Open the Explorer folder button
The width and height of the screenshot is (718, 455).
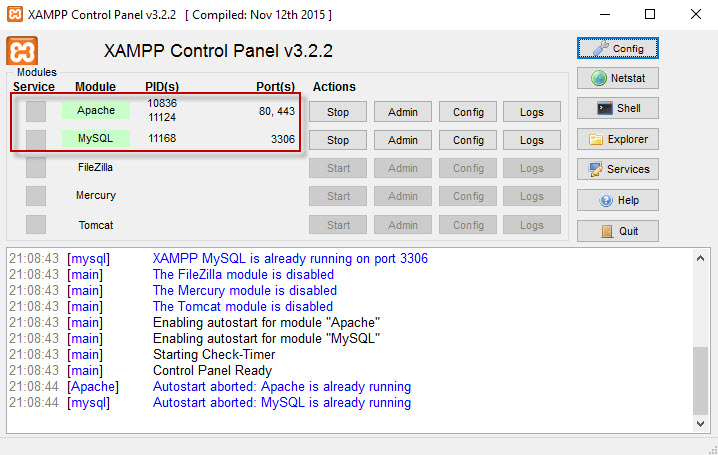pos(617,139)
